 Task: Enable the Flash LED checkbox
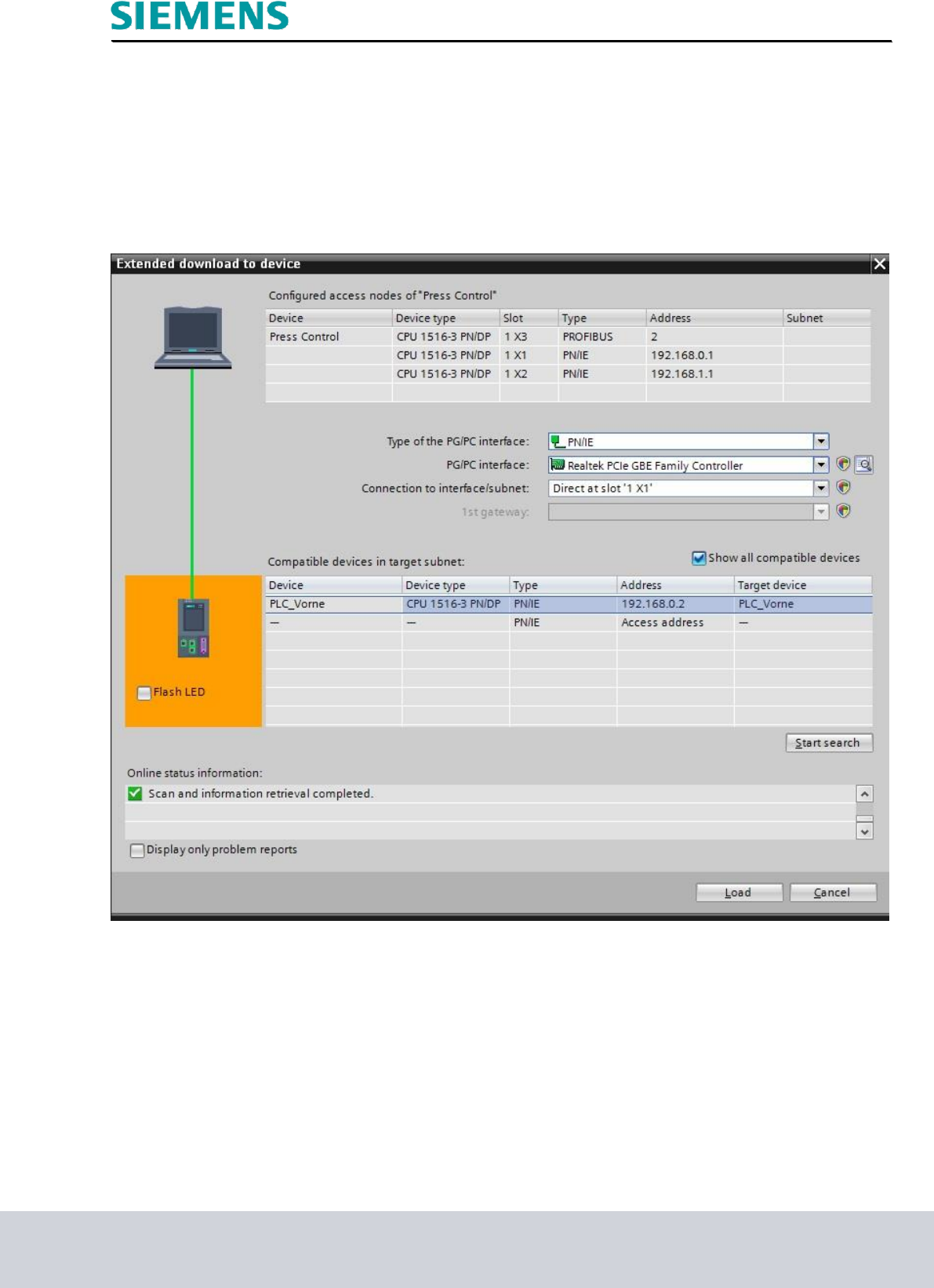[x=144, y=693]
